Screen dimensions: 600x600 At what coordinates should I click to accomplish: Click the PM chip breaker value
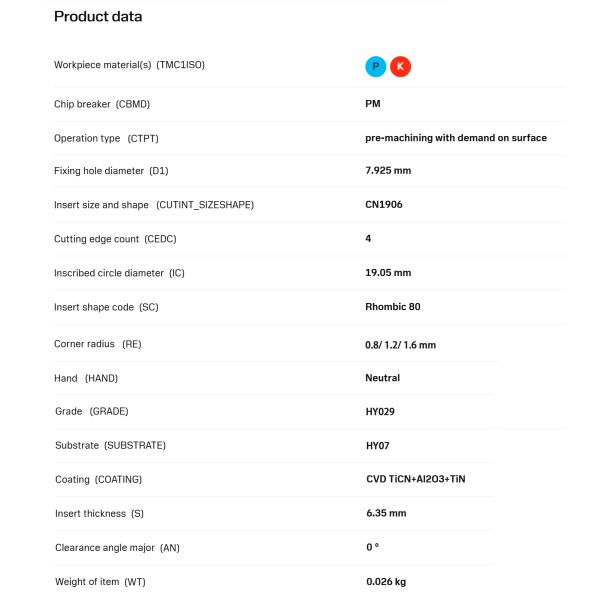point(373,103)
